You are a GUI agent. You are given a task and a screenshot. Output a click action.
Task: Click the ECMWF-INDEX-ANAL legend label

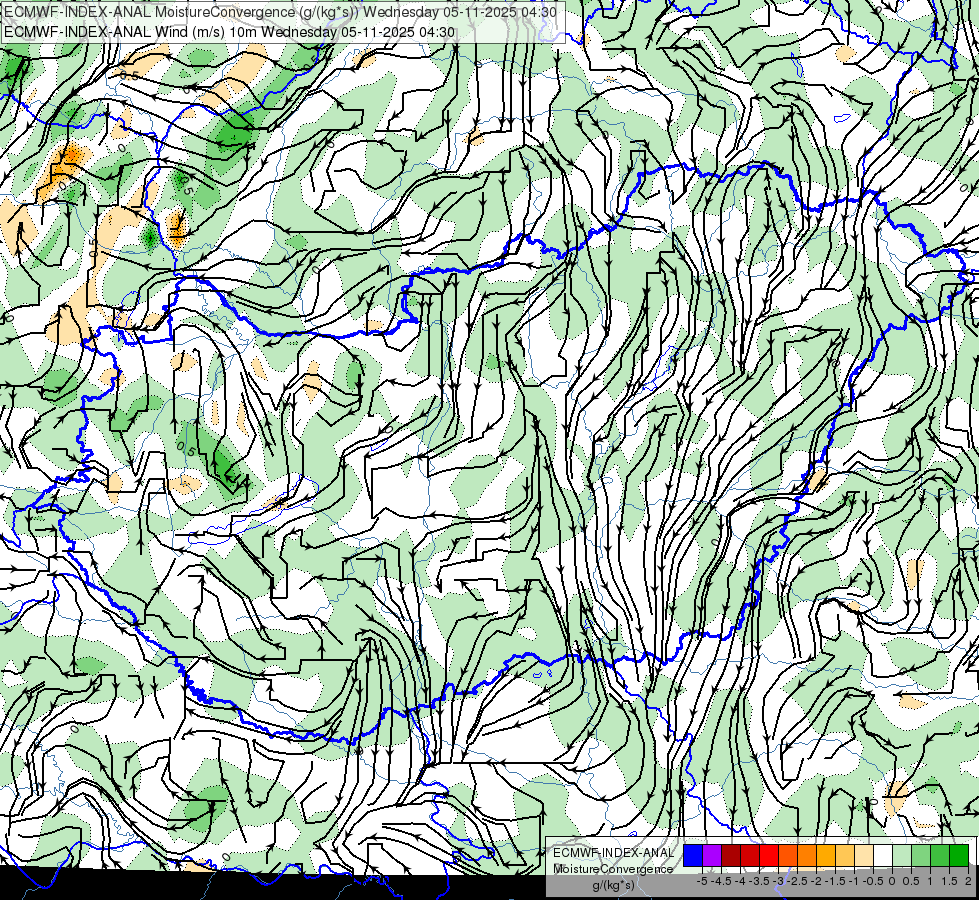click(x=613, y=853)
